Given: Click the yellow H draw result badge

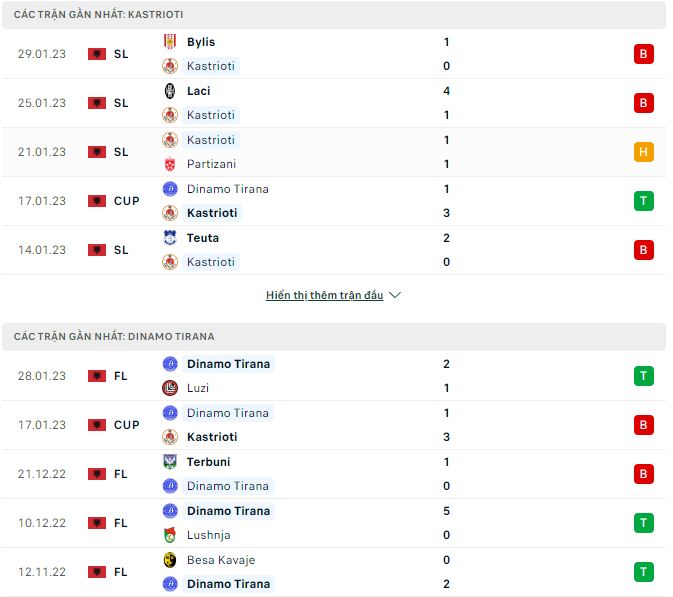Looking at the screenshot, I should 643,152.
